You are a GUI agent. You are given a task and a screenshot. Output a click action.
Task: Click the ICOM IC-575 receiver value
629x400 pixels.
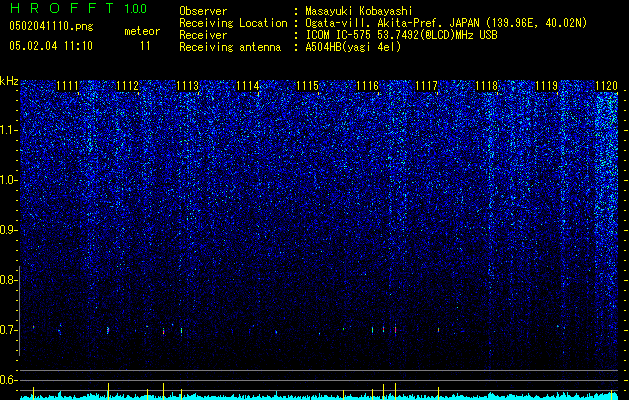401,35
